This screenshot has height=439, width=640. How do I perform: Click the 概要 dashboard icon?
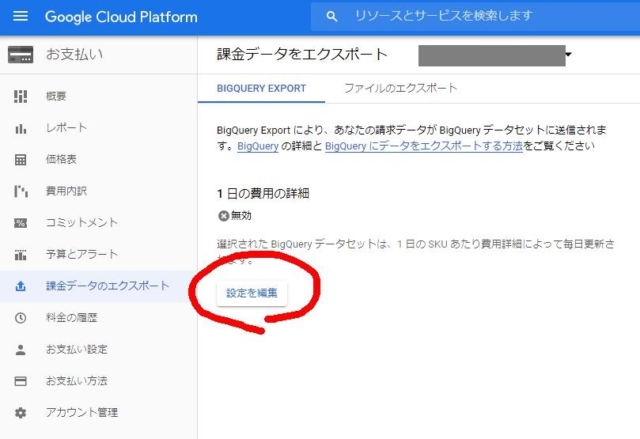coord(20,96)
